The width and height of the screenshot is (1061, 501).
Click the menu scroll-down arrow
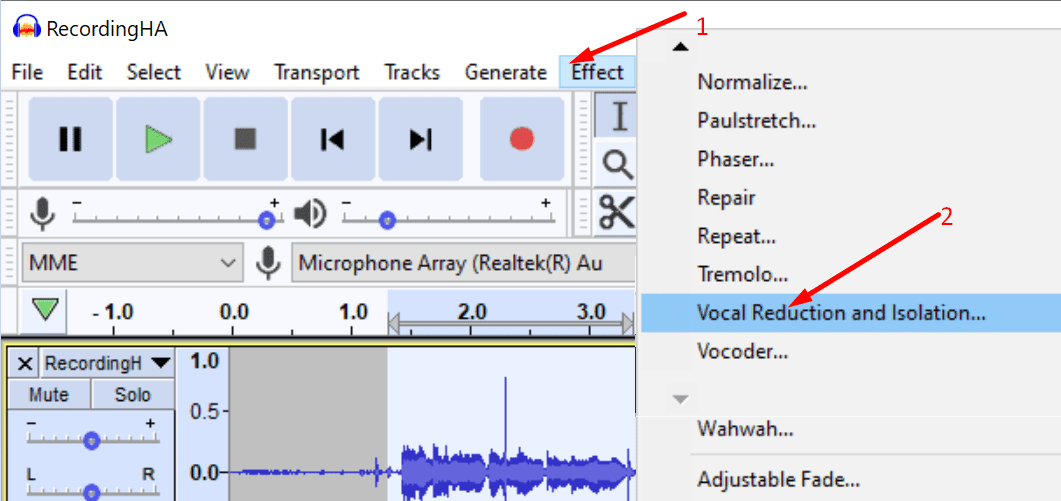click(681, 399)
